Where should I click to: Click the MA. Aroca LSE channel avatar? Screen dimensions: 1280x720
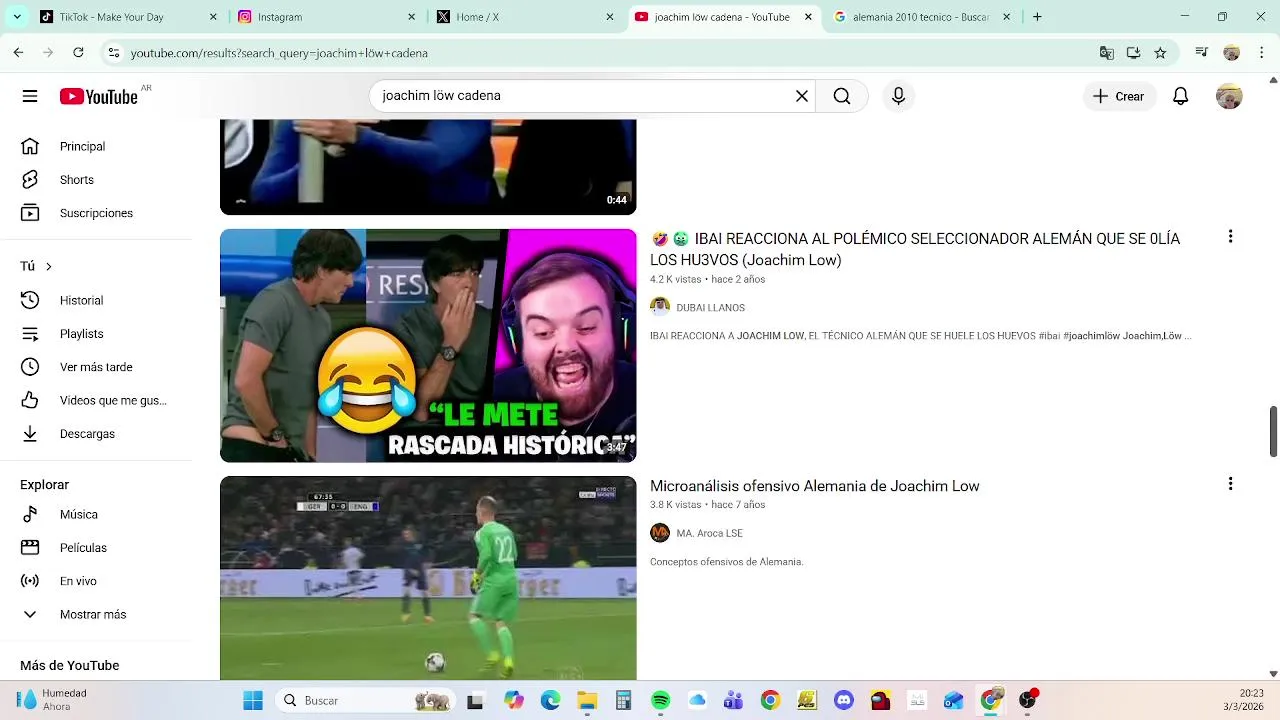660,533
